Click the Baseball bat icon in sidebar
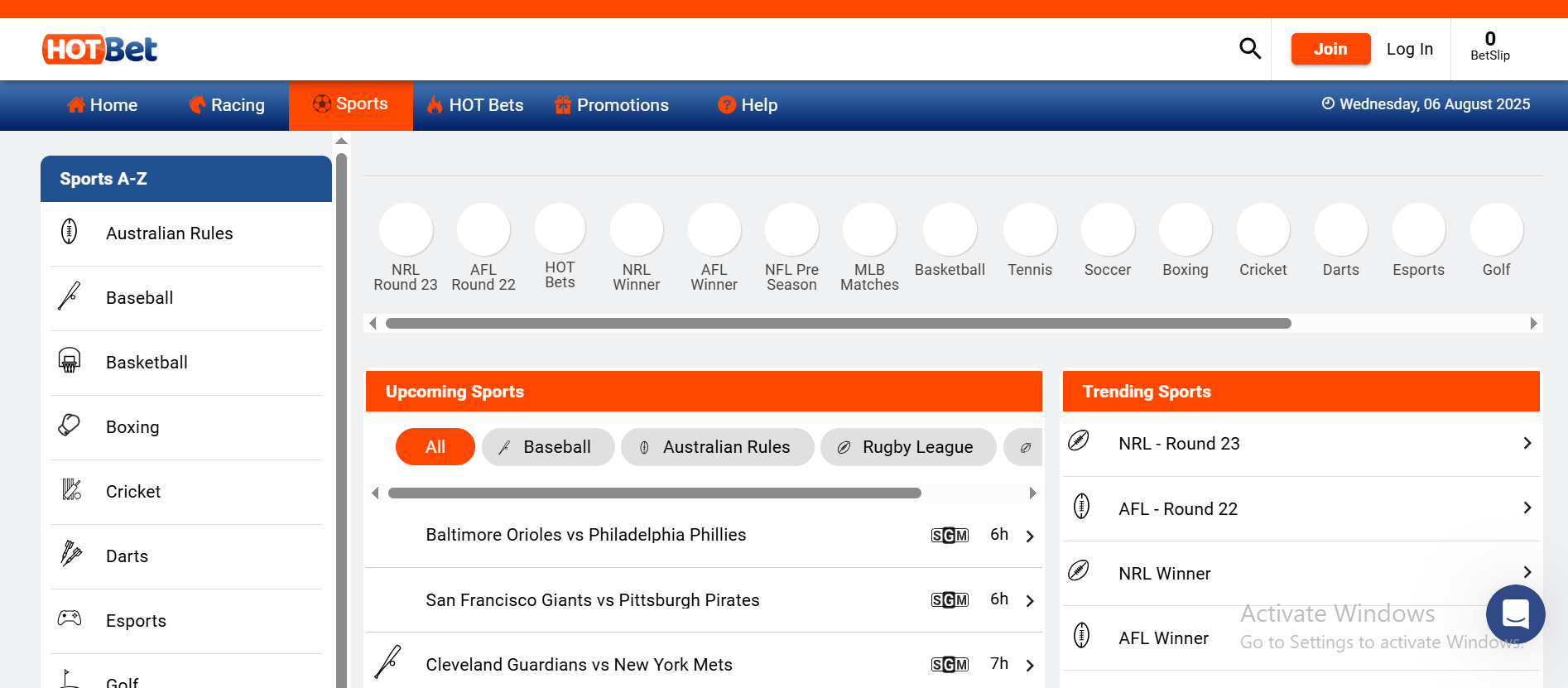 pyautogui.click(x=70, y=296)
